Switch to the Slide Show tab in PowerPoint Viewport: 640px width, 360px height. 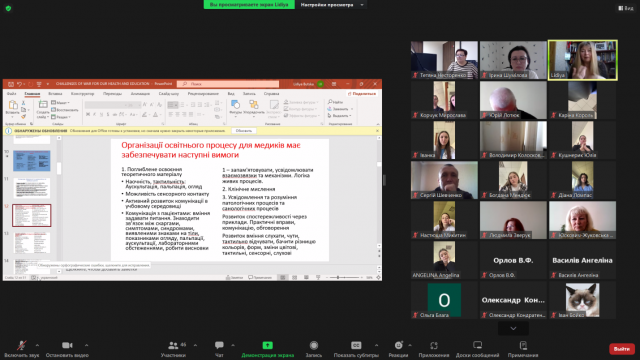pos(169,94)
